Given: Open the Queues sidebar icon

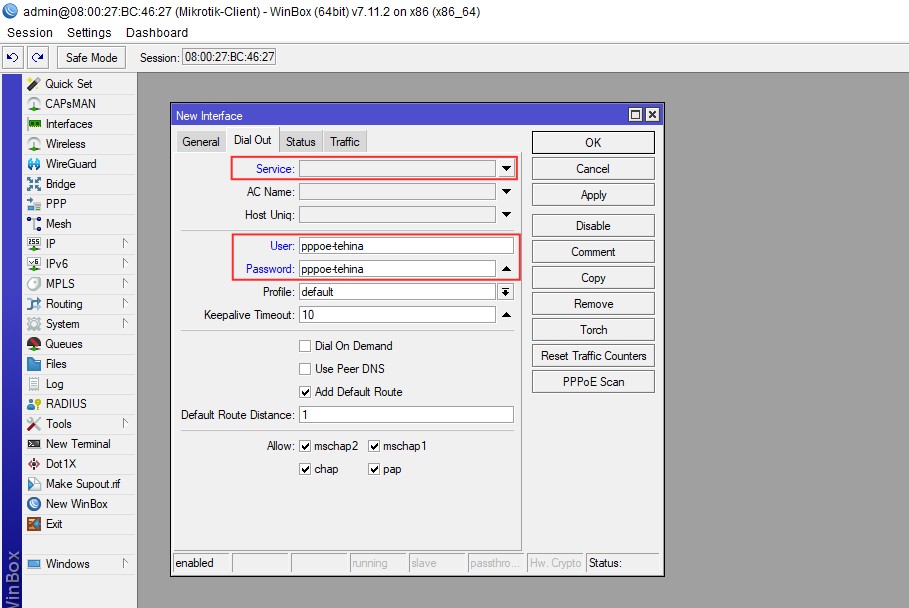Looking at the screenshot, I should pos(34,344).
